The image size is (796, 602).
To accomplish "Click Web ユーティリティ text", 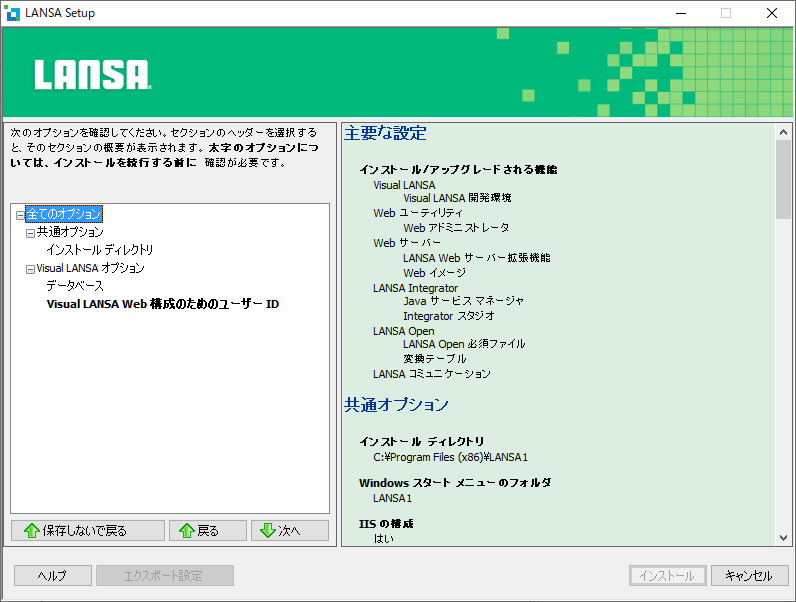I will [x=418, y=213].
